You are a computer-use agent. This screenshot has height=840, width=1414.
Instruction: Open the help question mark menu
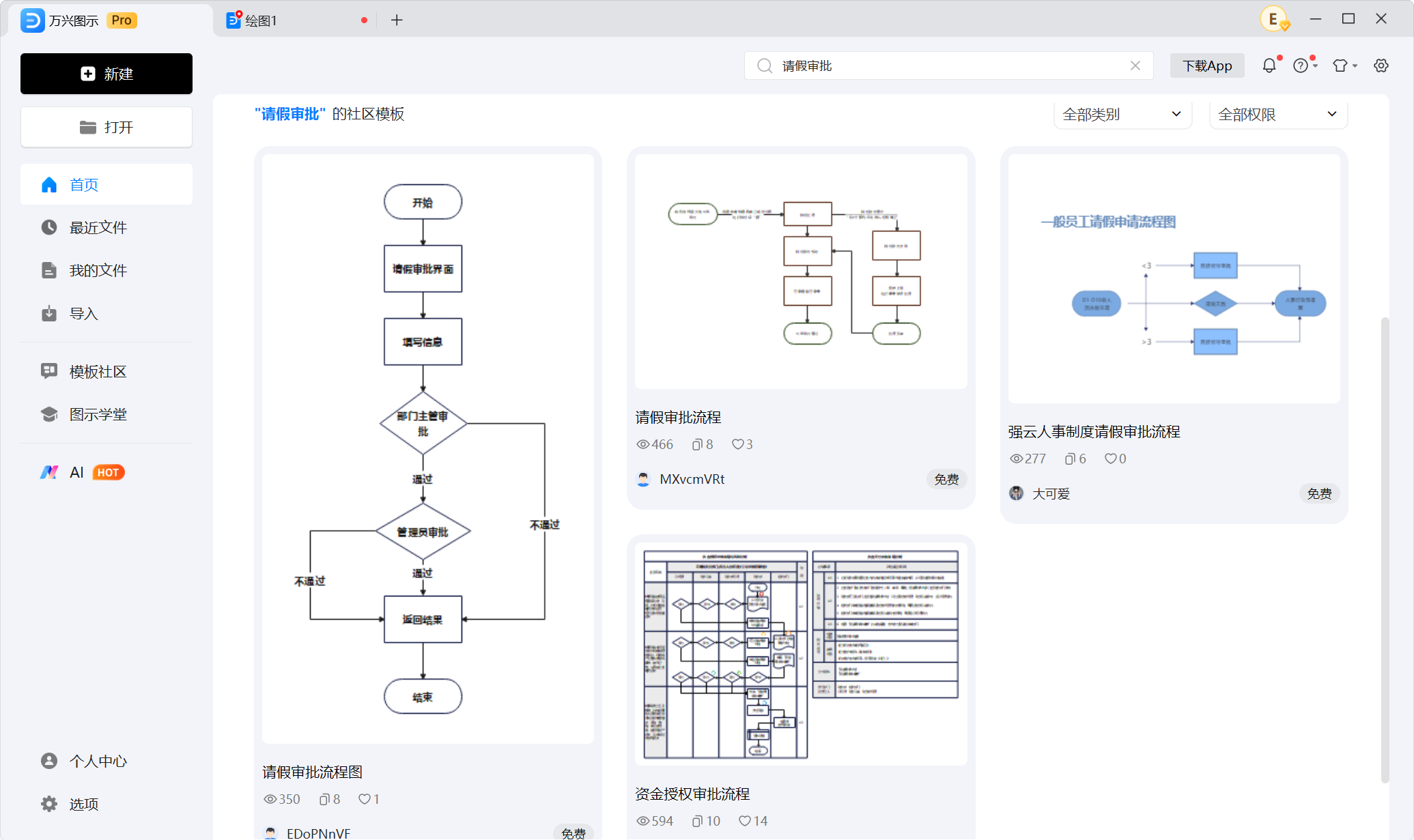click(x=1304, y=66)
